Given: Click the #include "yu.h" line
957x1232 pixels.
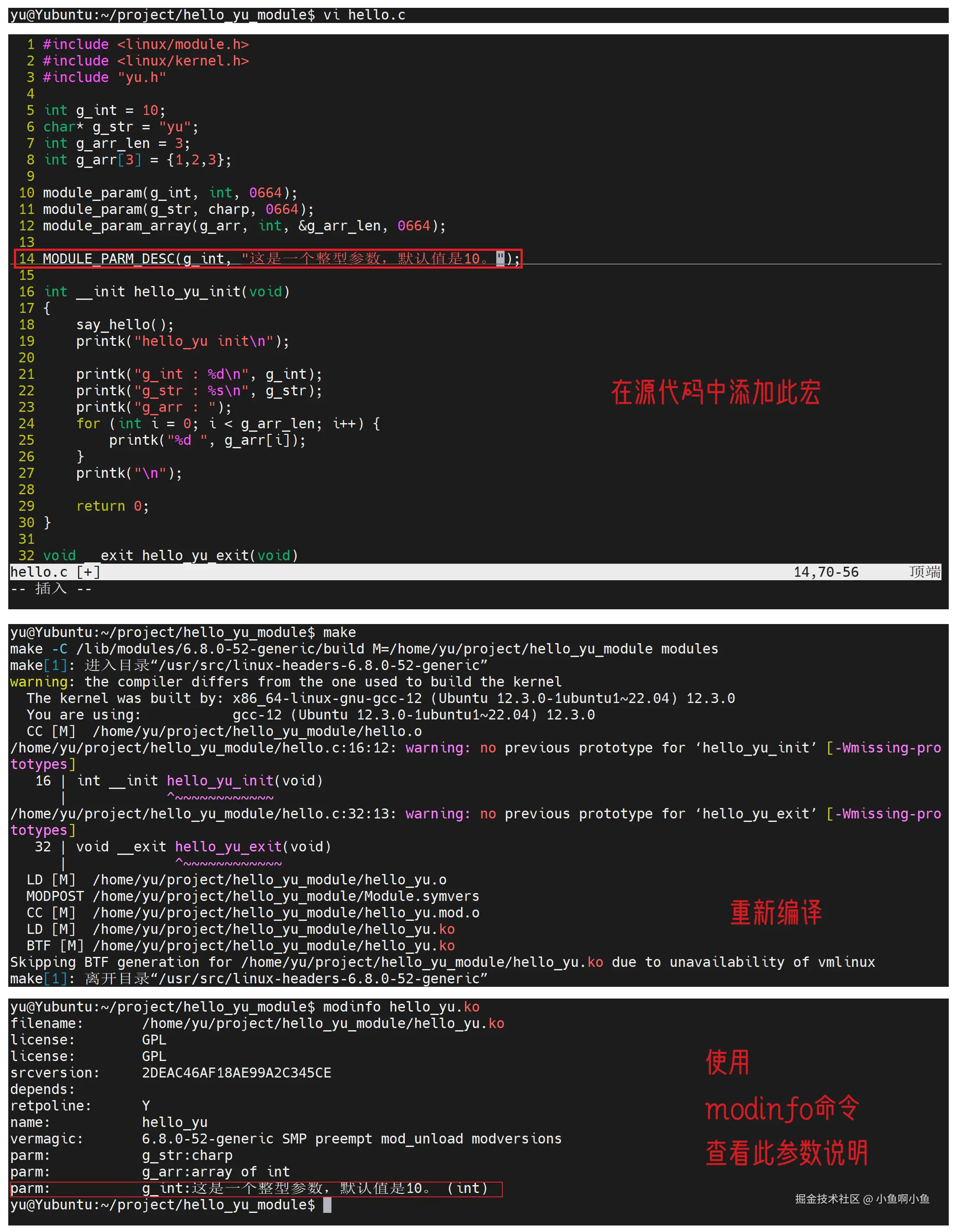Looking at the screenshot, I should click(x=104, y=77).
